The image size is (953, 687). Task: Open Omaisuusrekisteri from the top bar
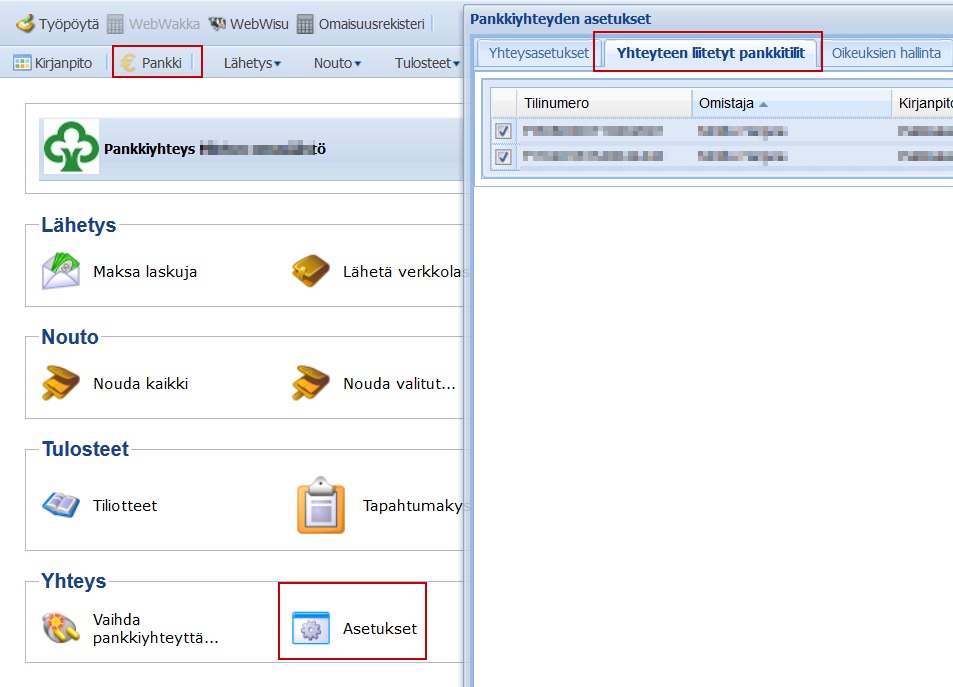pyautogui.click(x=361, y=23)
